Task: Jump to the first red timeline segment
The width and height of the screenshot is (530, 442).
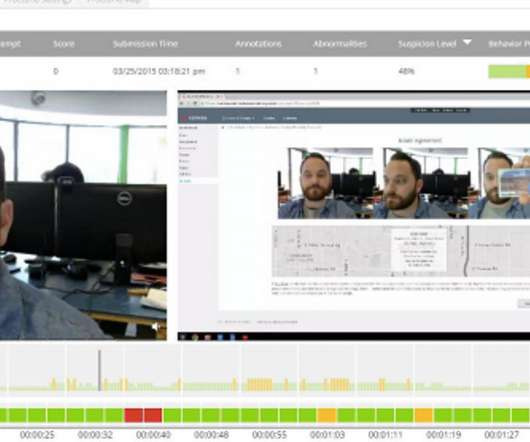Action: (134, 415)
